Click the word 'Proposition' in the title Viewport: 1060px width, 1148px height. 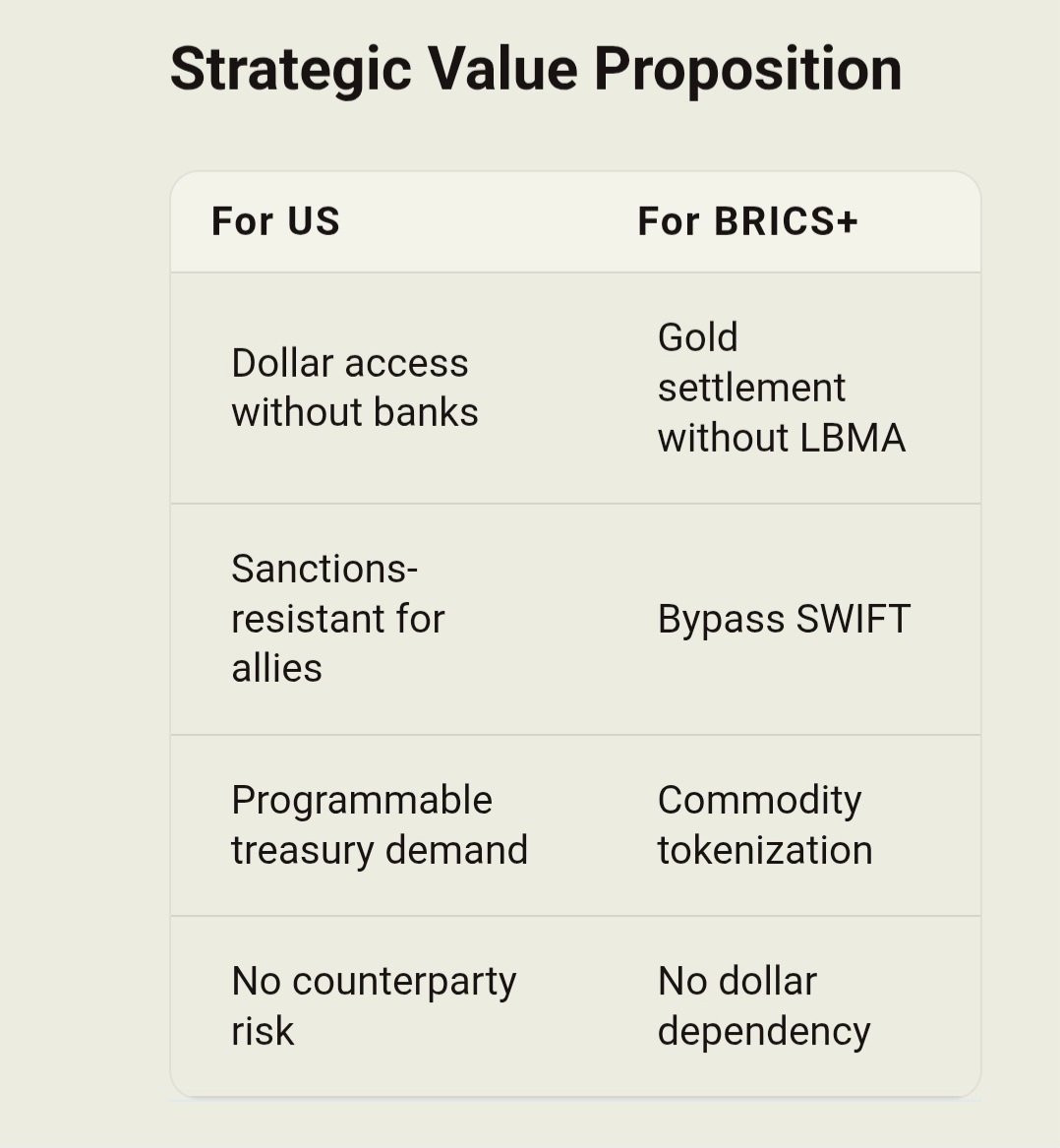[747, 69]
